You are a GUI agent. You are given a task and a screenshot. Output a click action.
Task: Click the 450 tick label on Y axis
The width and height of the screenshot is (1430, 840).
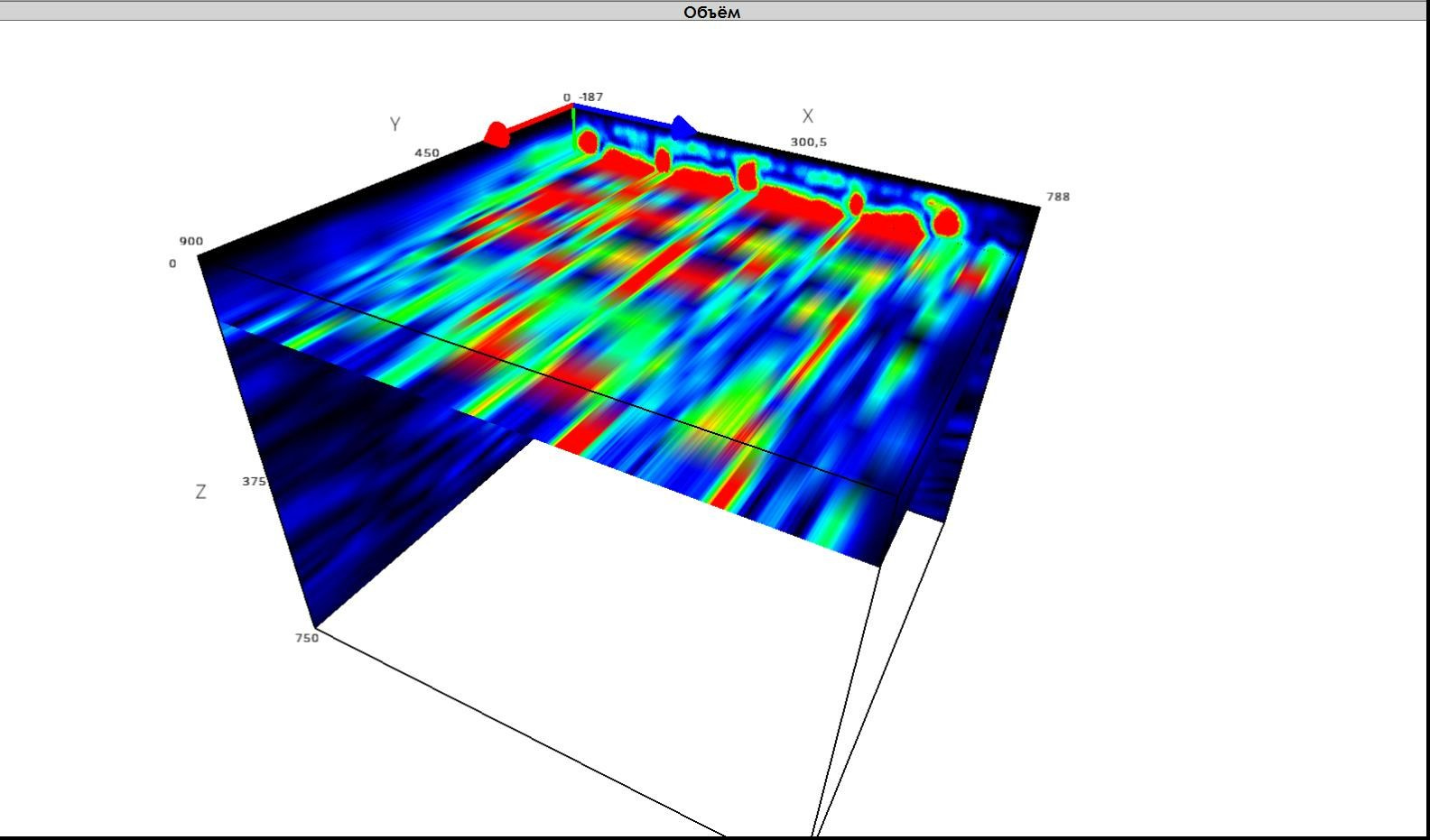pyautogui.click(x=426, y=153)
